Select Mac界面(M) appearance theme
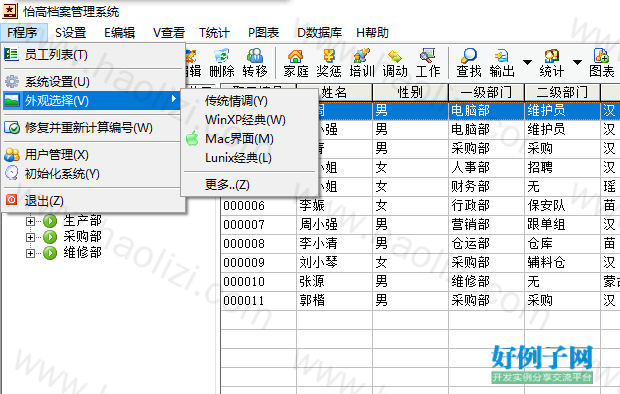620x394 pixels. click(x=250, y=139)
